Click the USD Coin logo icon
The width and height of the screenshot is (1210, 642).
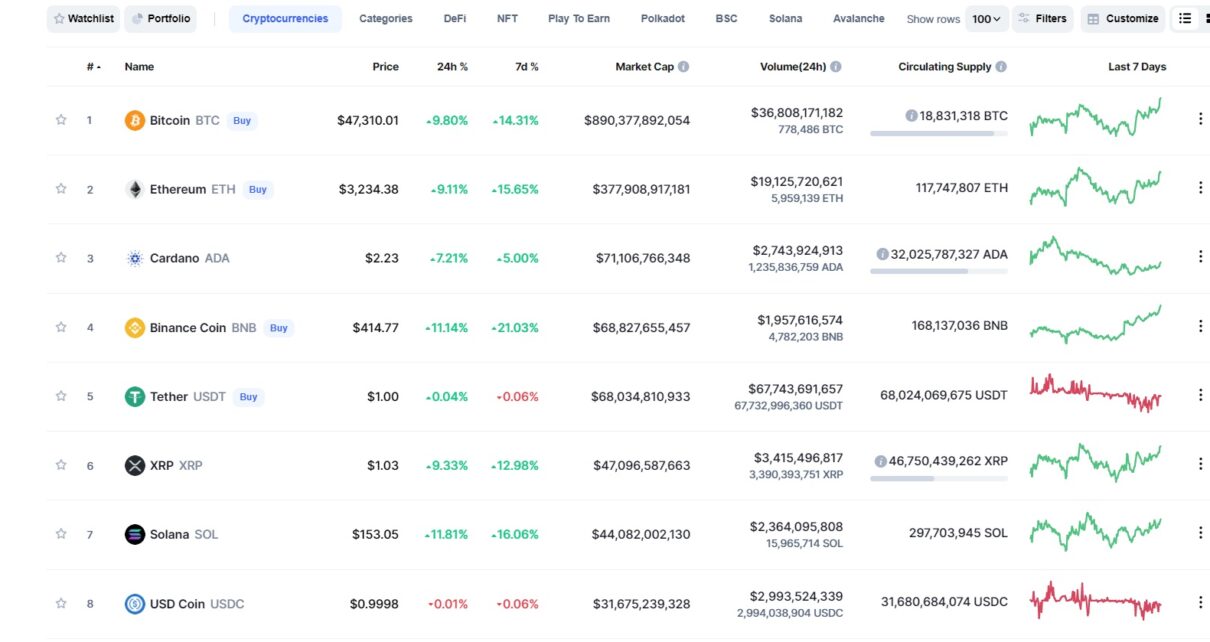pyautogui.click(x=135, y=603)
